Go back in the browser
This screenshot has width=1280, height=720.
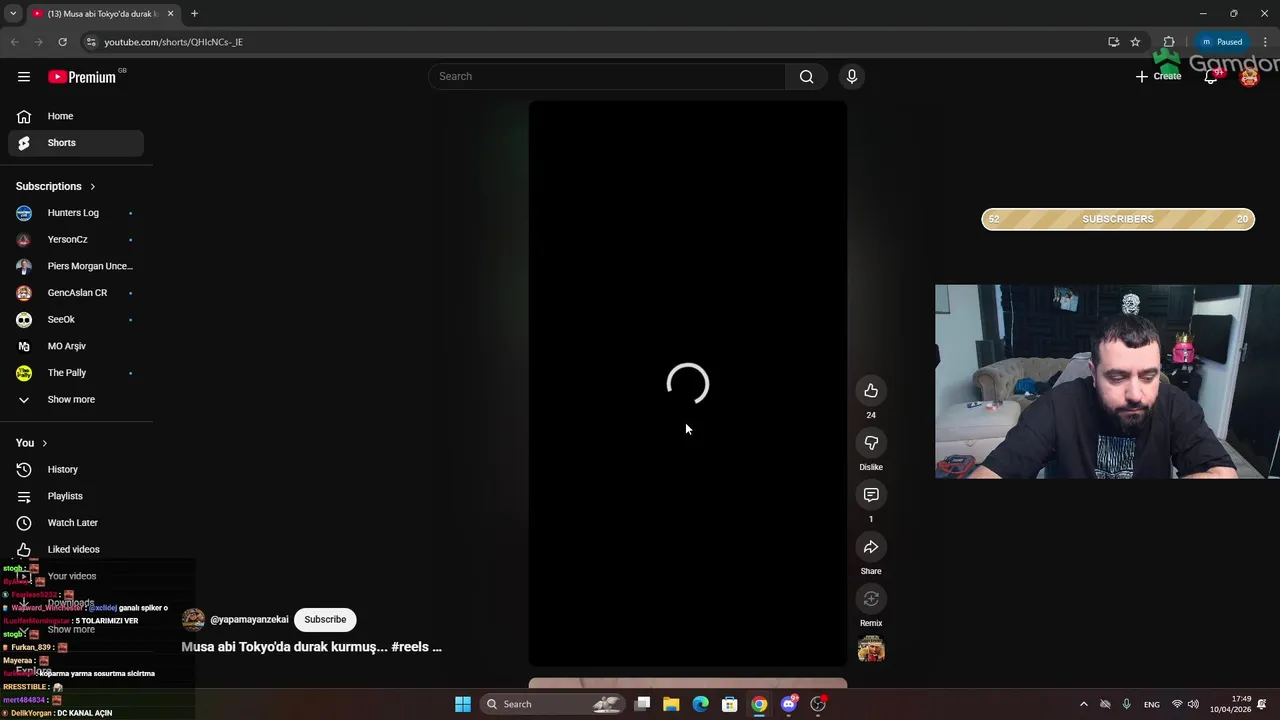pos(14,42)
